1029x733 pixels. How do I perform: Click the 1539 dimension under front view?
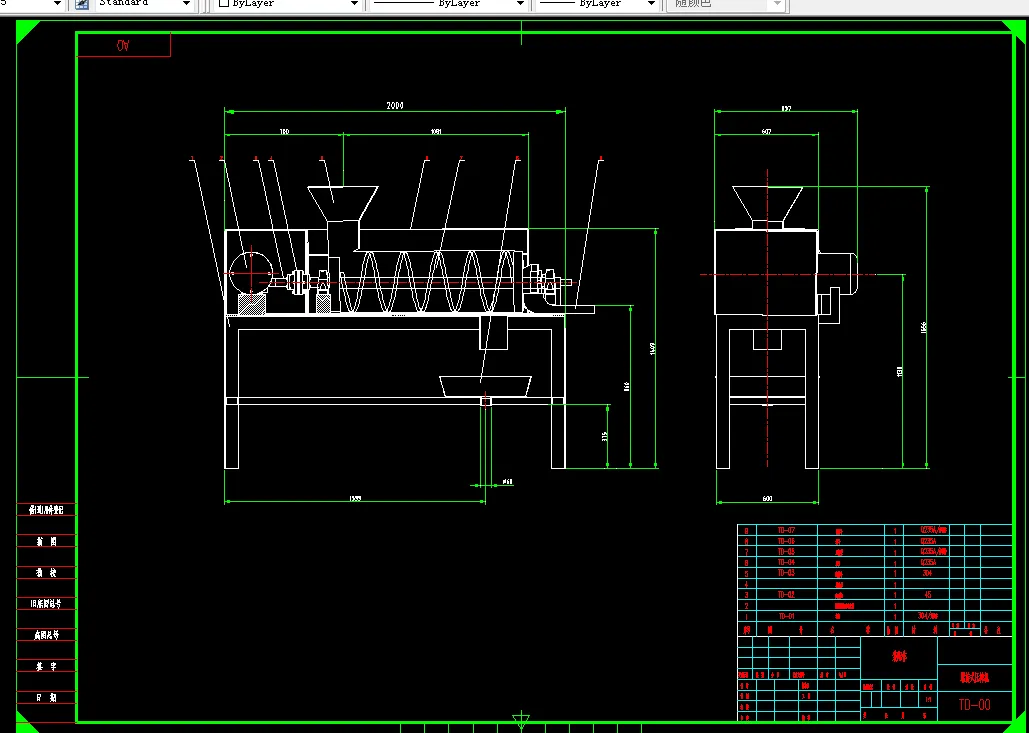(x=355, y=499)
